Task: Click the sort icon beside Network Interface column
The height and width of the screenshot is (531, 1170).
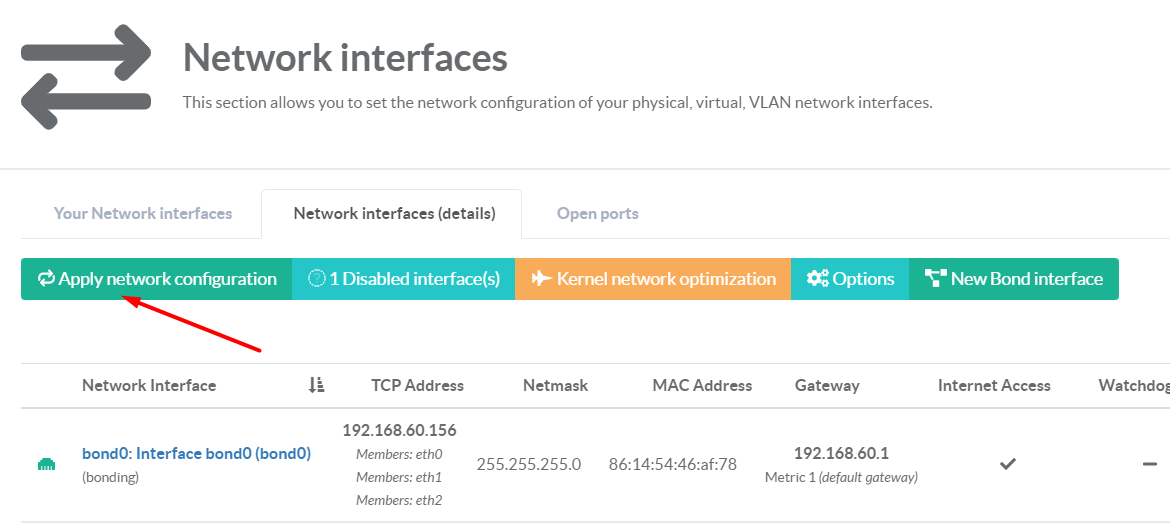Action: pos(316,385)
